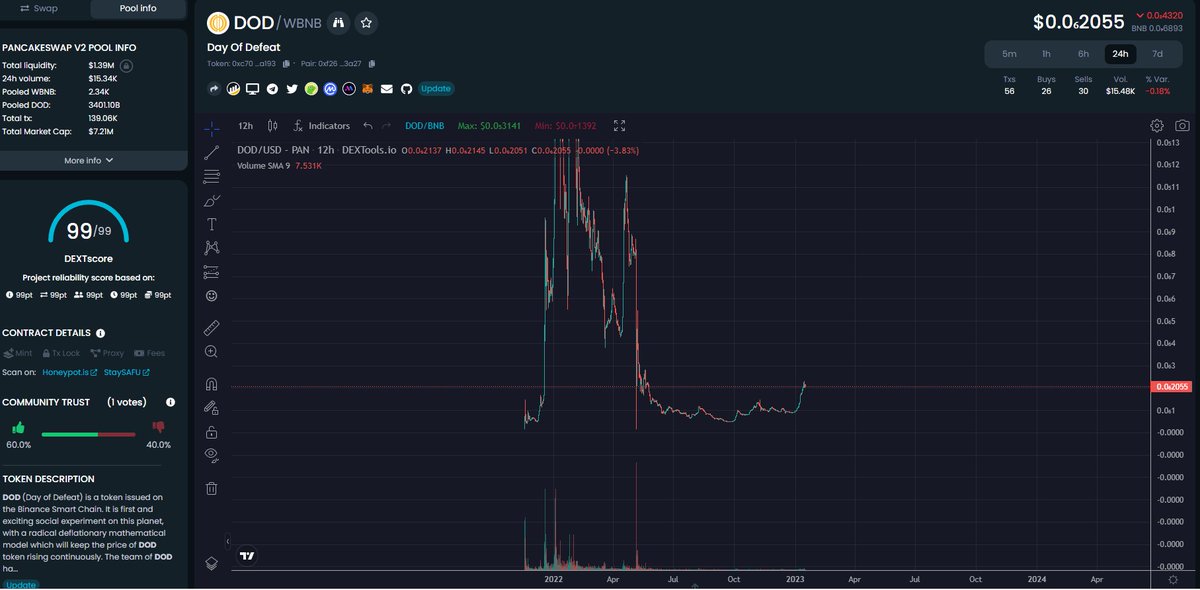This screenshot has width=1200, height=590.
Task: Click the binoculars icon next to DOD
Action: click(338, 22)
